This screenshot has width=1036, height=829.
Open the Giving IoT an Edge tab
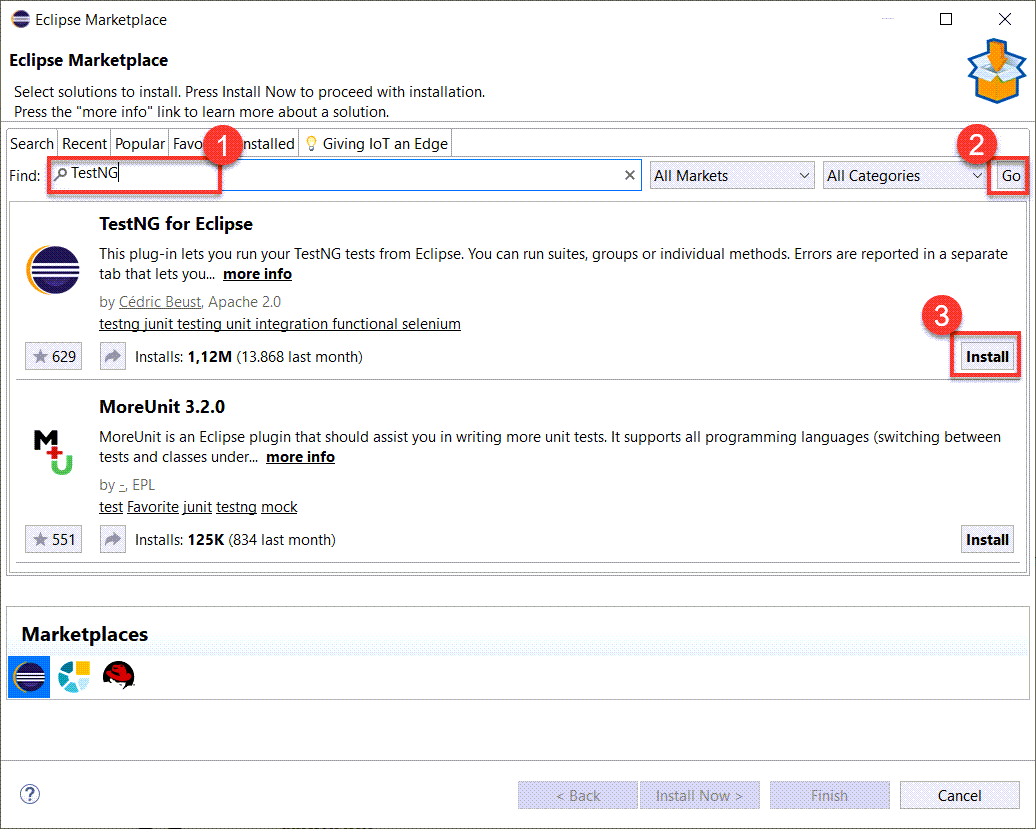coord(377,144)
